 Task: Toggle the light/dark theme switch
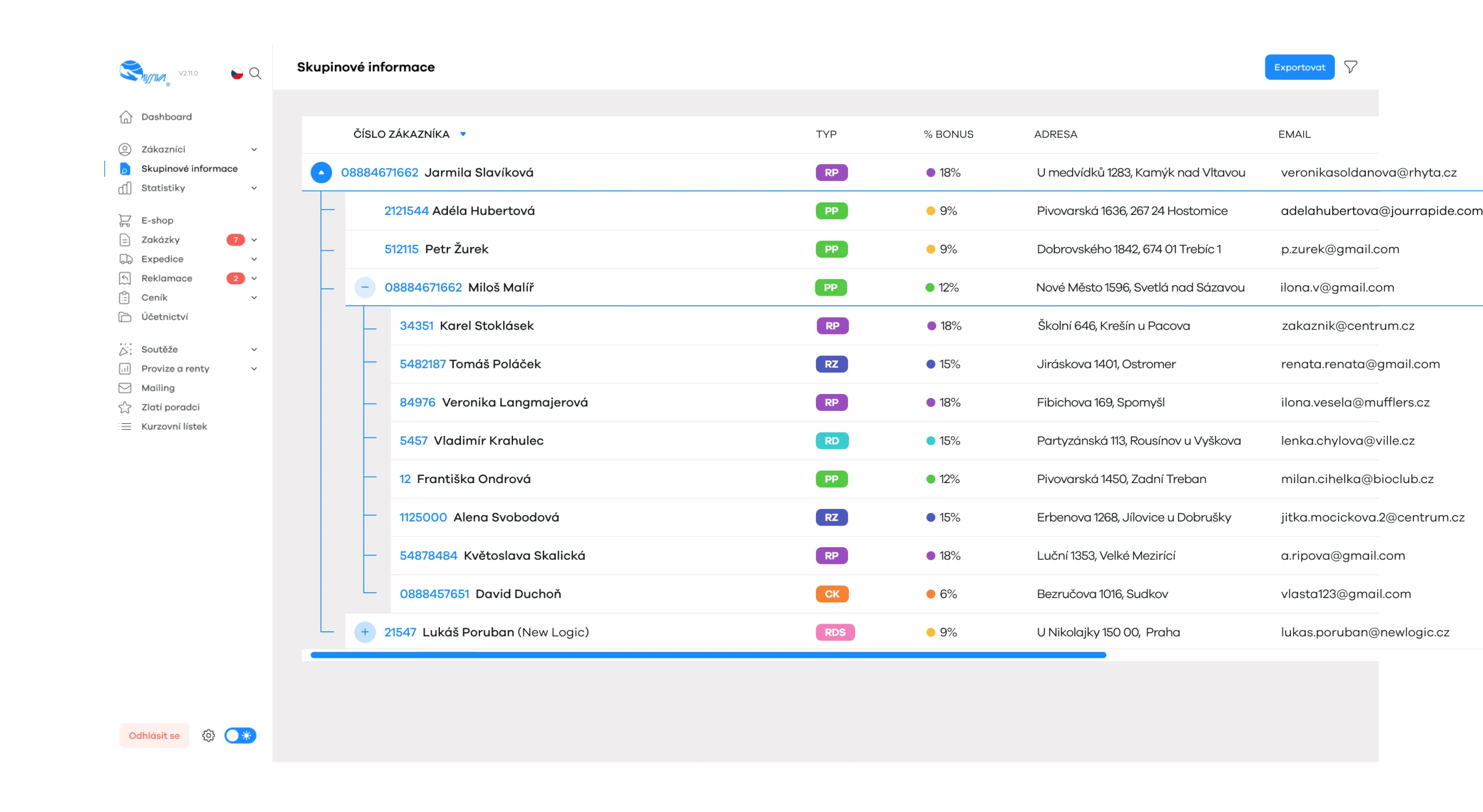[240, 735]
